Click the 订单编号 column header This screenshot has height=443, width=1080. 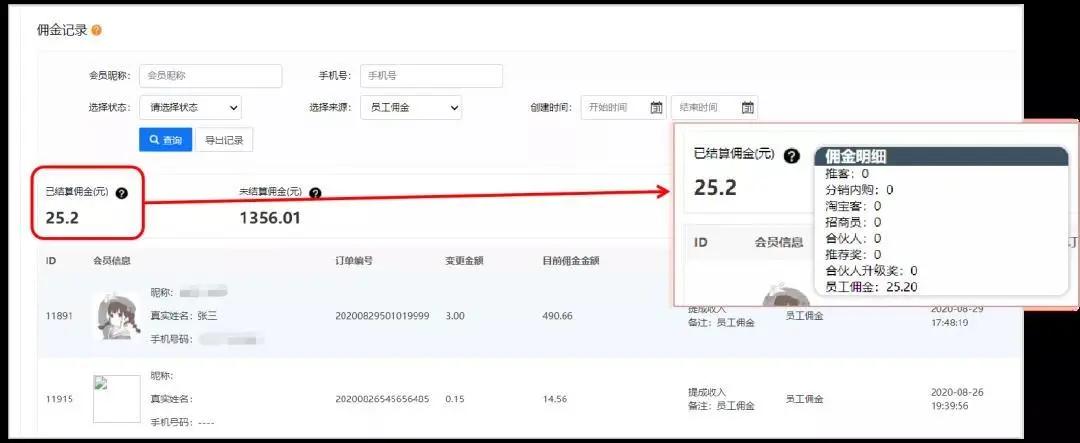click(354, 261)
